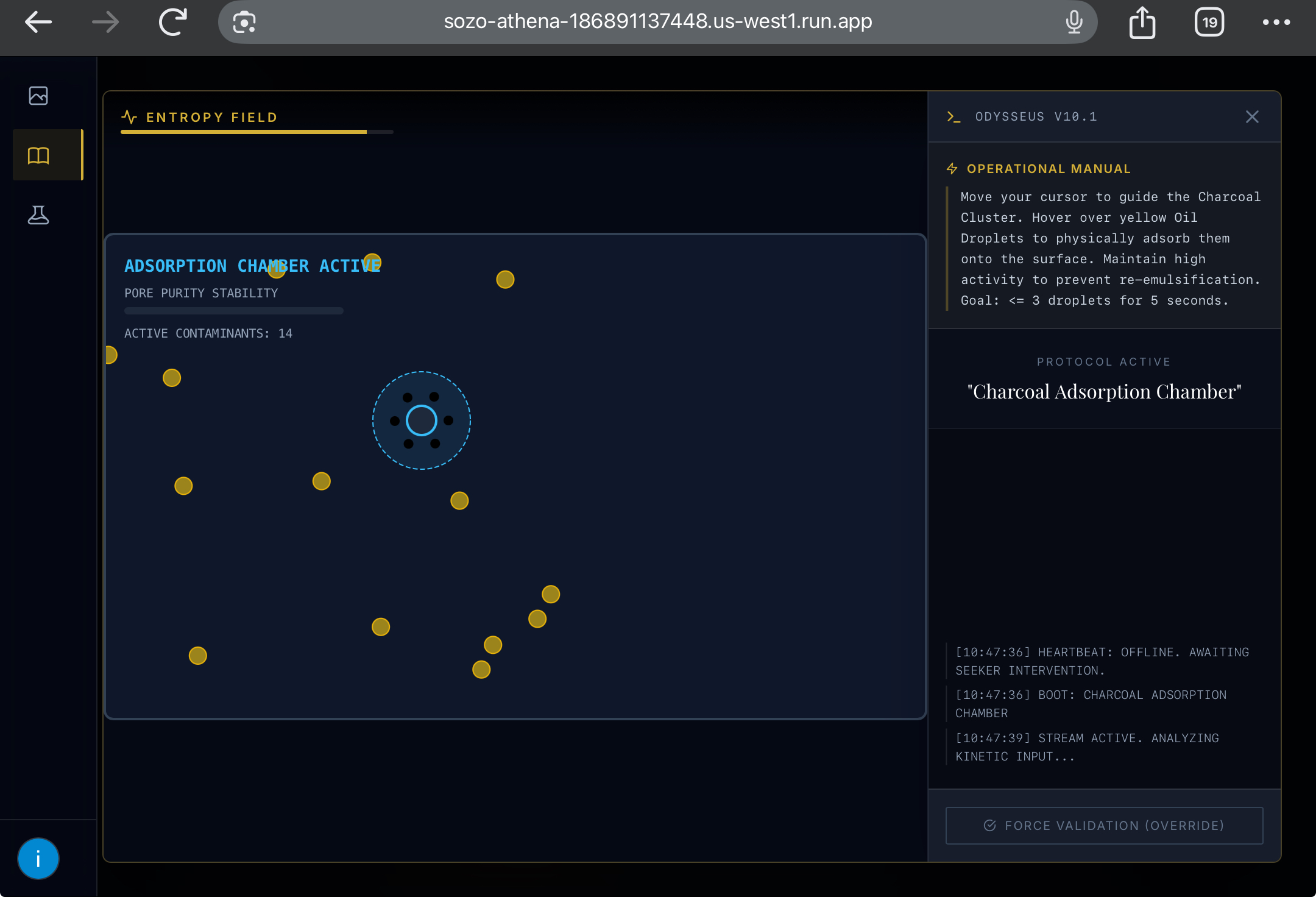The width and height of the screenshot is (1316, 897).
Task: Click the Entropy Field tab header
Action: click(x=211, y=117)
